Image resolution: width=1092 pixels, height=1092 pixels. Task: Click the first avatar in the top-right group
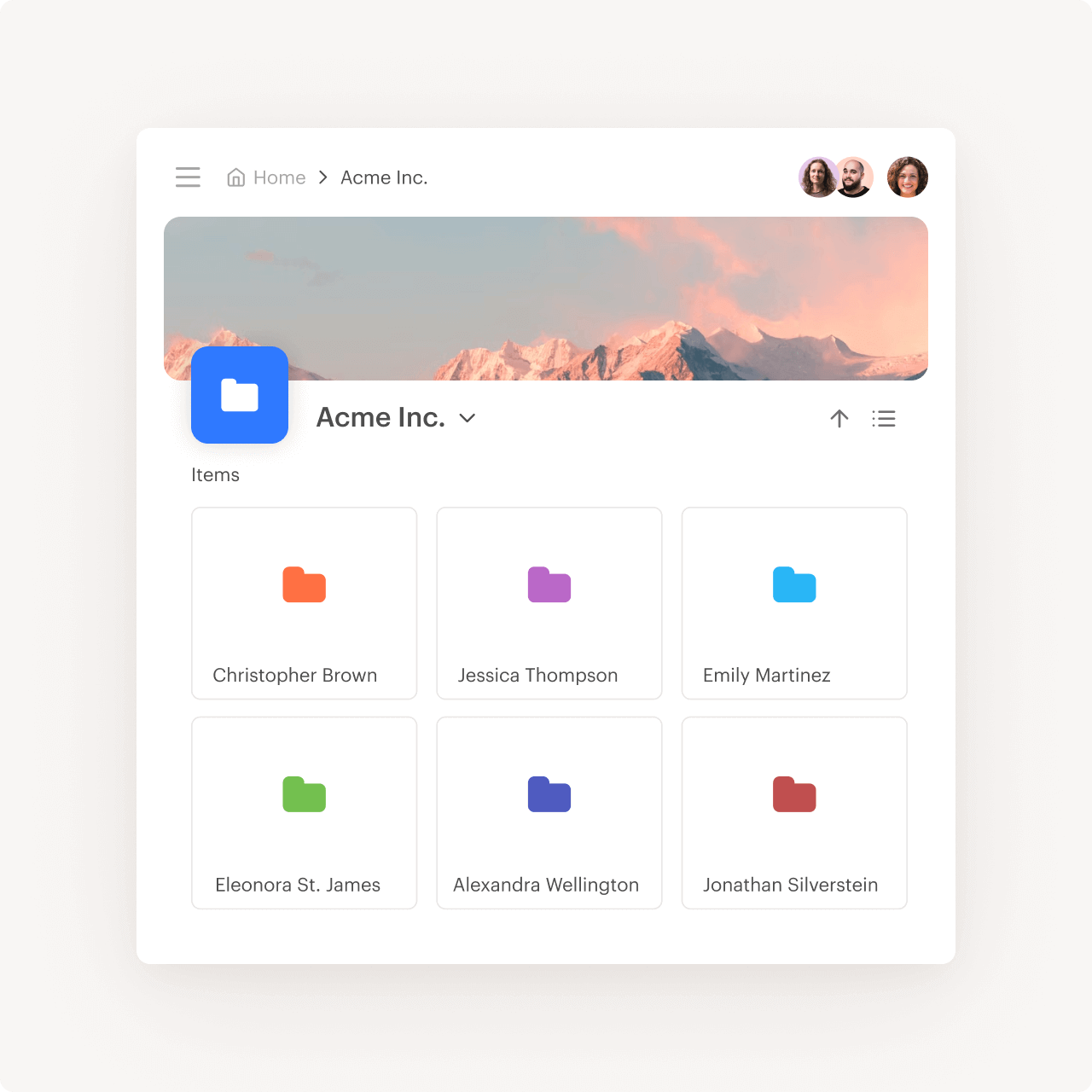tap(818, 177)
